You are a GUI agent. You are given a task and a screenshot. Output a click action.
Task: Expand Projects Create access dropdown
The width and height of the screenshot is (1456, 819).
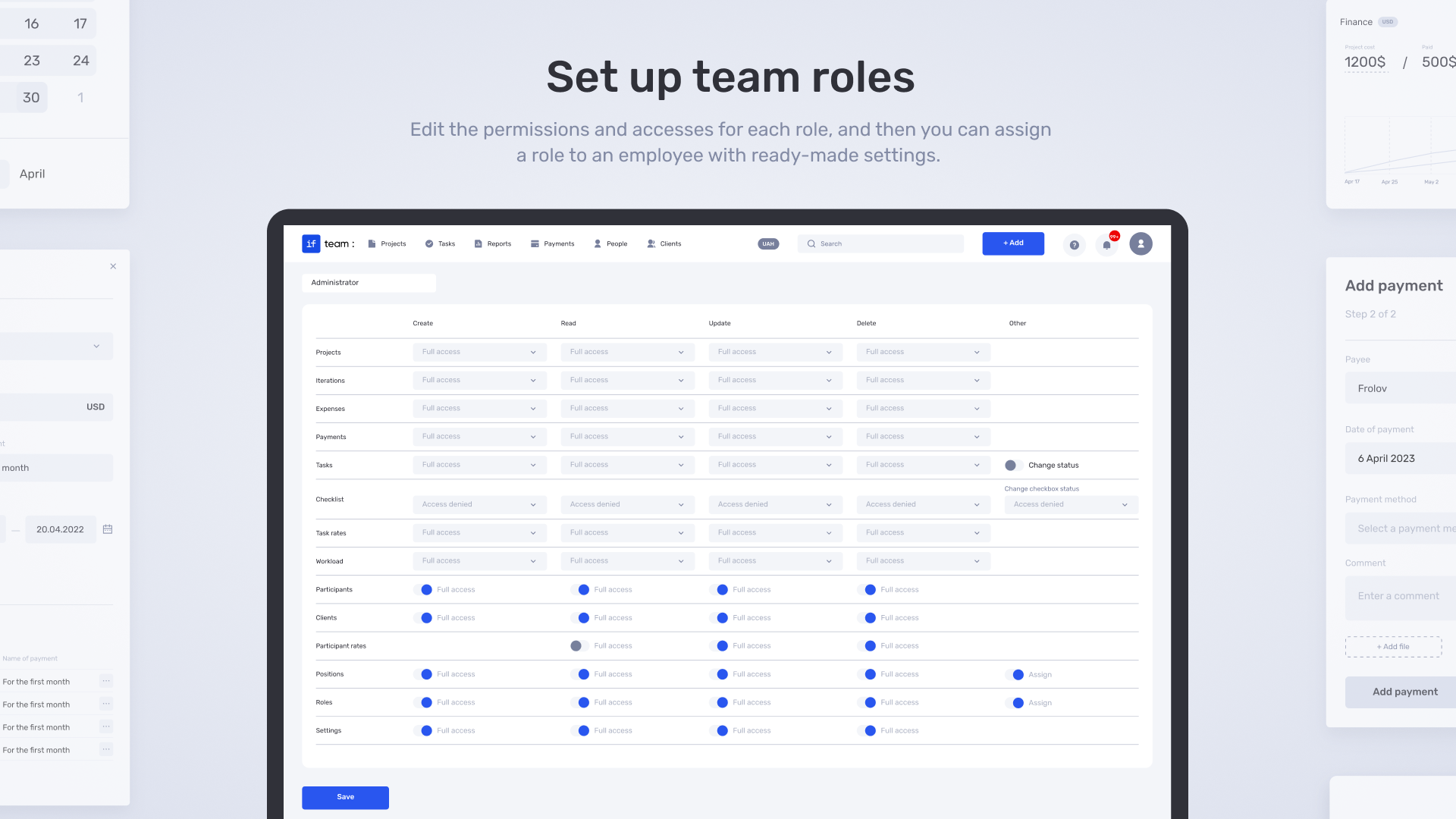coord(479,352)
